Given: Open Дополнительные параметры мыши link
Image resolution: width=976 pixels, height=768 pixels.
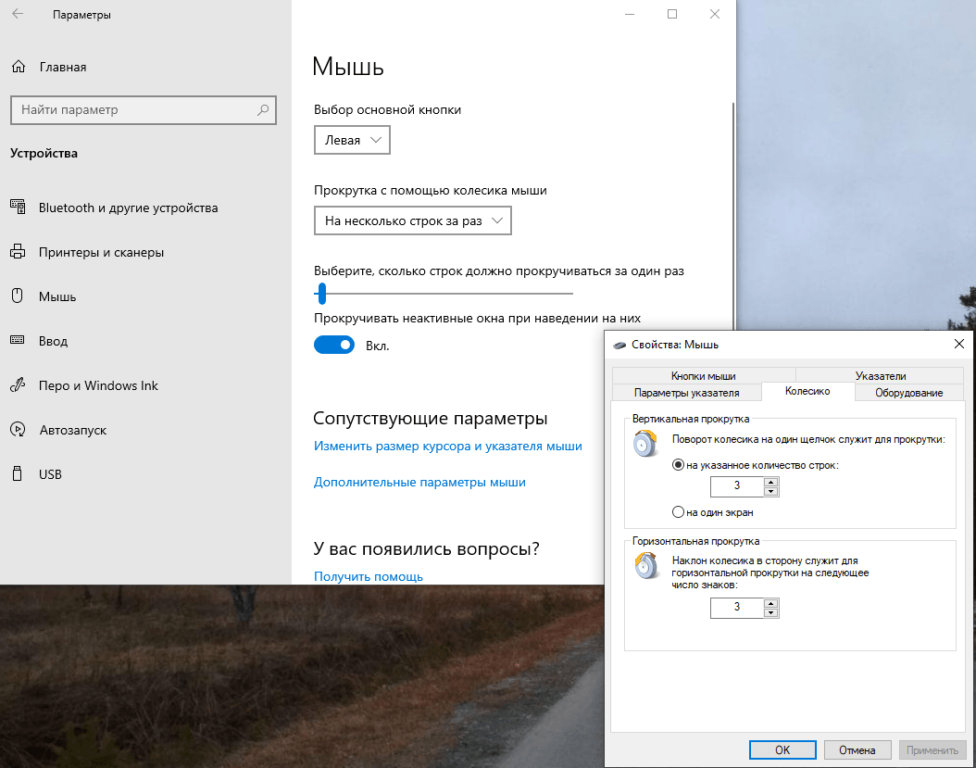Looking at the screenshot, I should point(420,482).
